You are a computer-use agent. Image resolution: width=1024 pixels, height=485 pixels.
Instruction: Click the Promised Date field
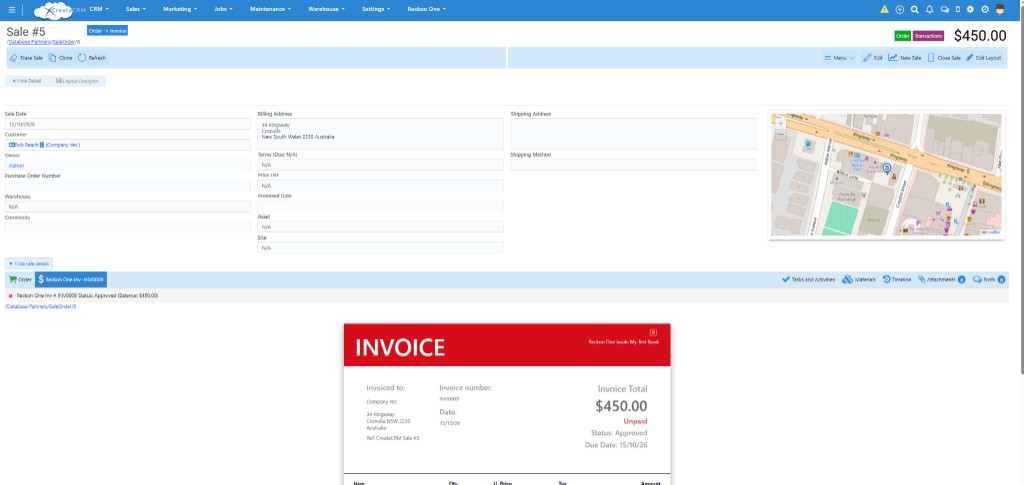[381, 206]
